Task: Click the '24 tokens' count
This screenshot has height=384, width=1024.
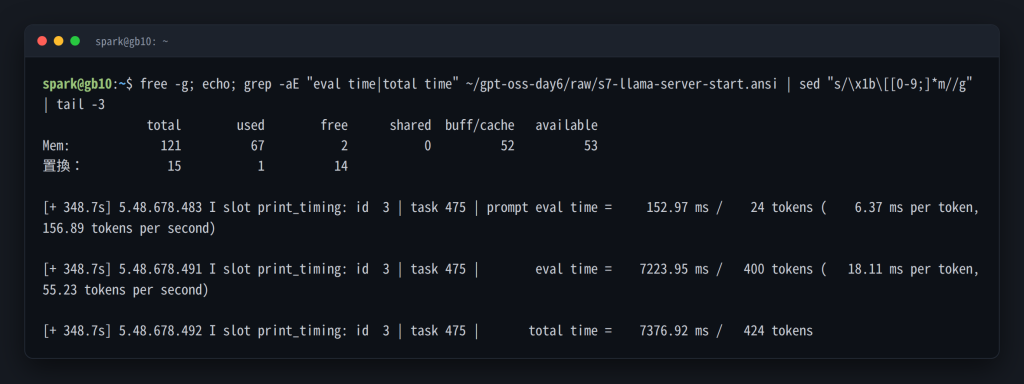Action: pos(782,208)
